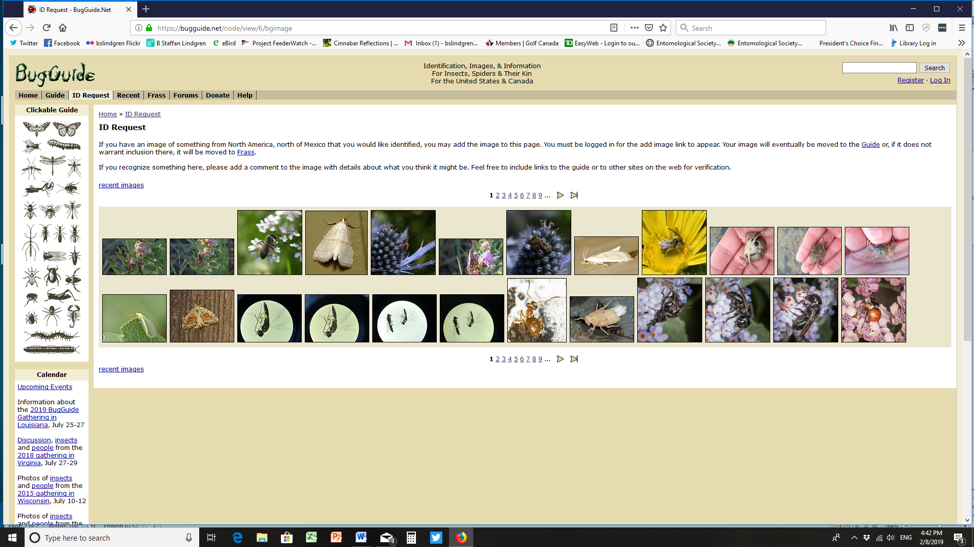Toggle reader view icon in address bar
The image size is (974, 547).
click(x=614, y=28)
